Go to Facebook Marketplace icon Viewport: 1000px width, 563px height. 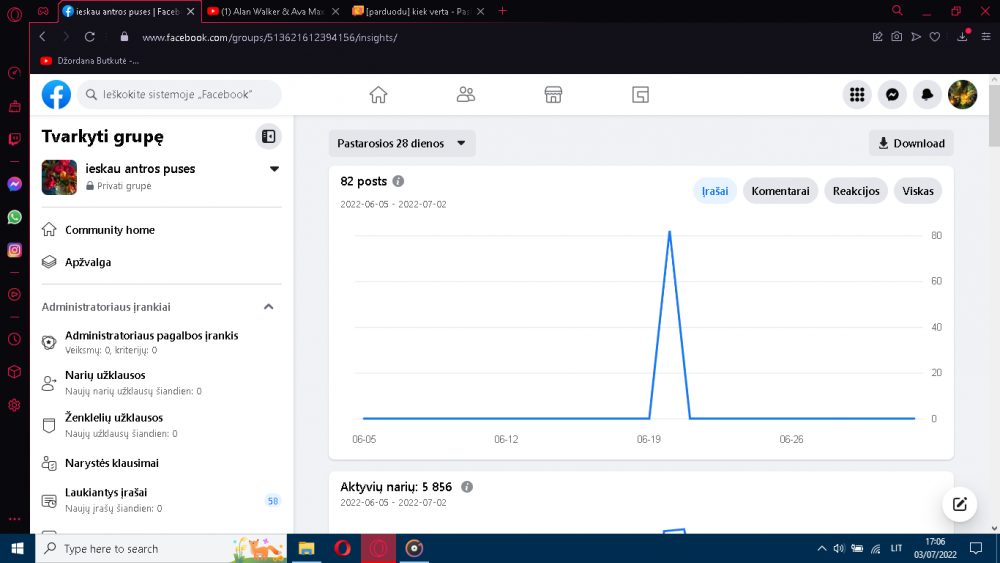[553, 94]
